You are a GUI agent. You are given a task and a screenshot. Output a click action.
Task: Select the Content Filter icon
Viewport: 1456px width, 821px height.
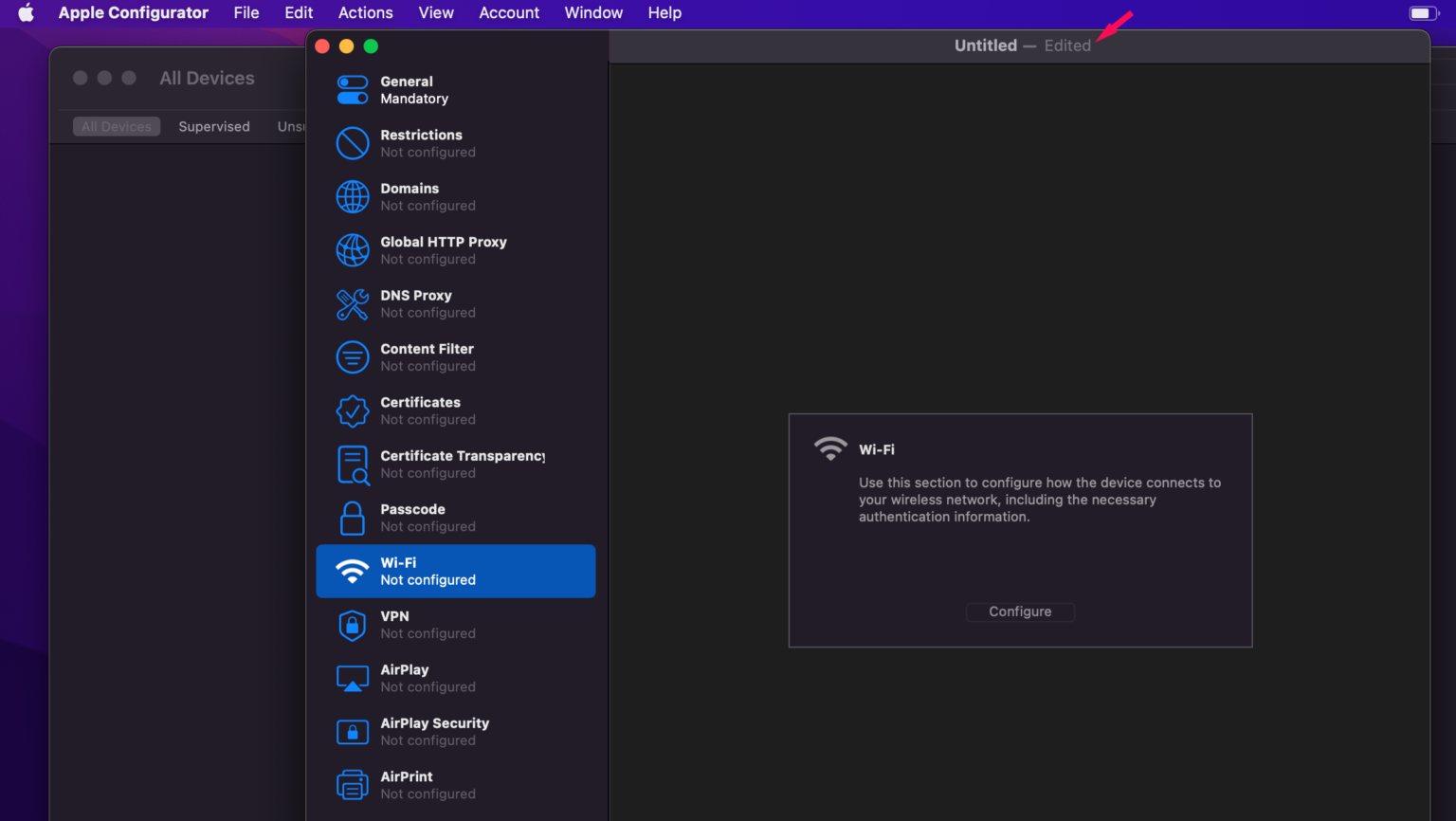tap(353, 357)
